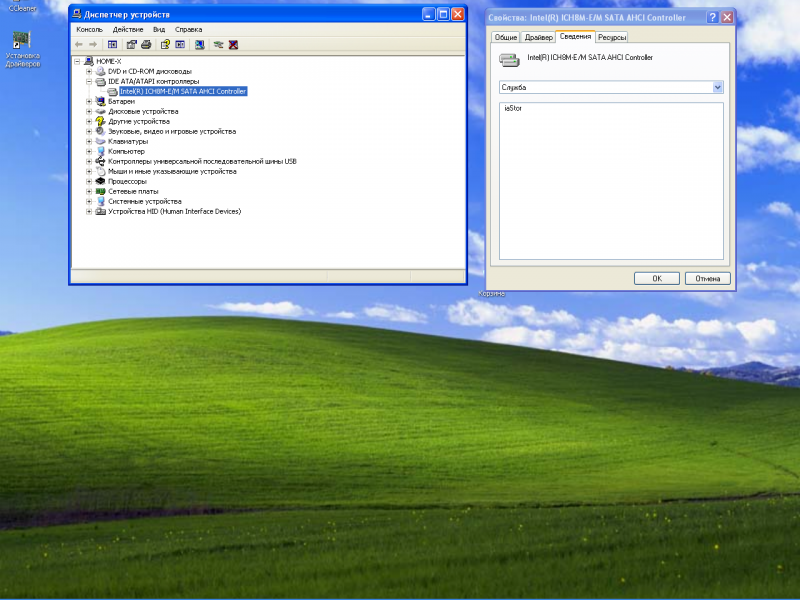Image resolution: width=800 pixels, height=600 pixels.
Task: Click the IDE ATA/ATAPI контроллеры icon
Action: point(101,82)
